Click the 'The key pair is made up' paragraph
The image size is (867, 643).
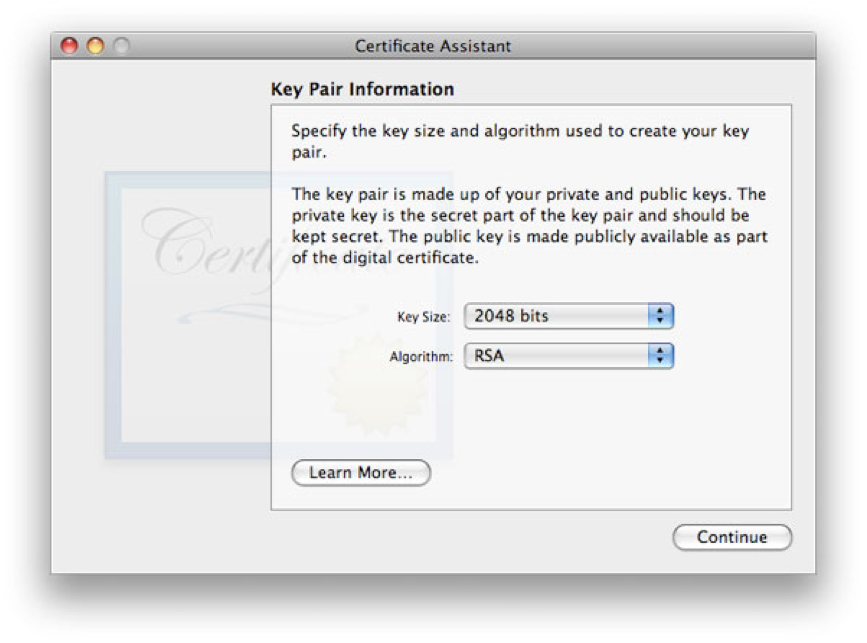click(529, 226)
